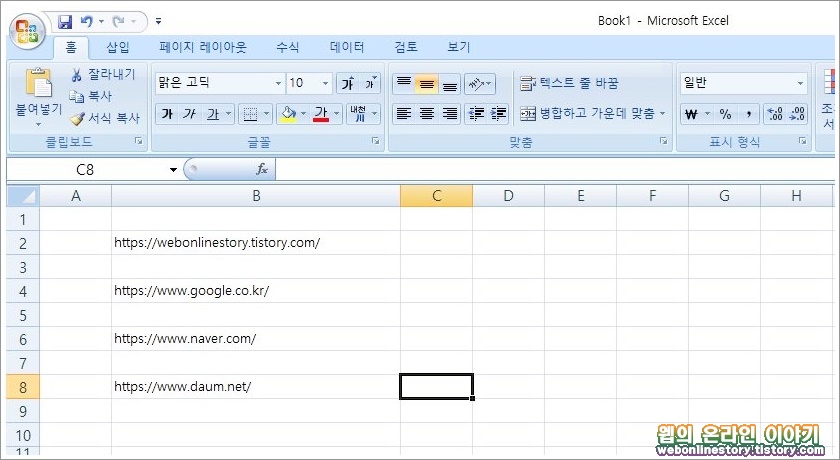Align text to bottom of cell
The image size is (840, 460).
pos(449,83)
